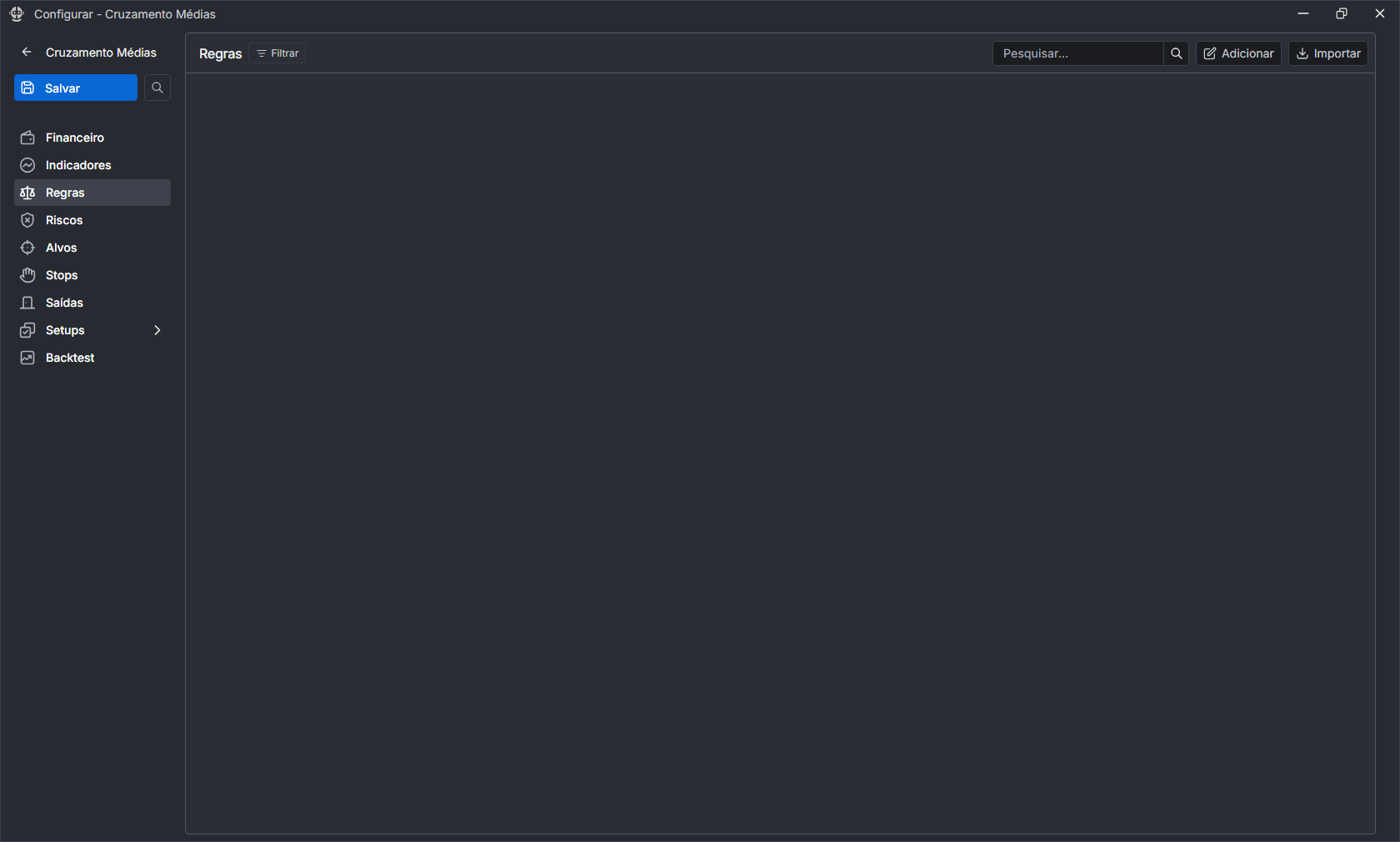The height and width of the screenshot is (842, 1400).
Task: Click the back arrow beside Cruzamento Médias
Action: tap(27, 53)
